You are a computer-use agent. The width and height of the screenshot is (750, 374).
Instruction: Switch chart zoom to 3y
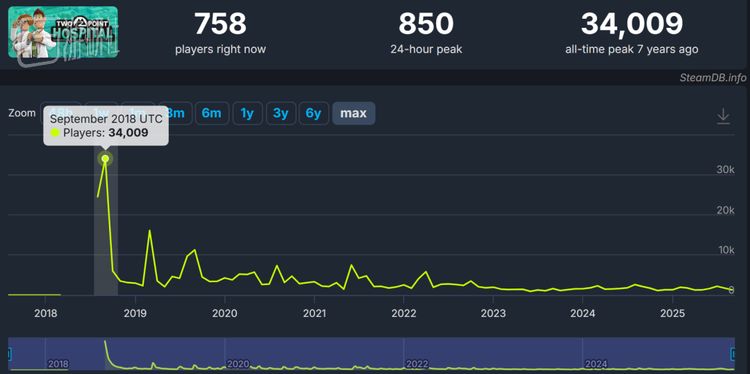click(280, 113)
